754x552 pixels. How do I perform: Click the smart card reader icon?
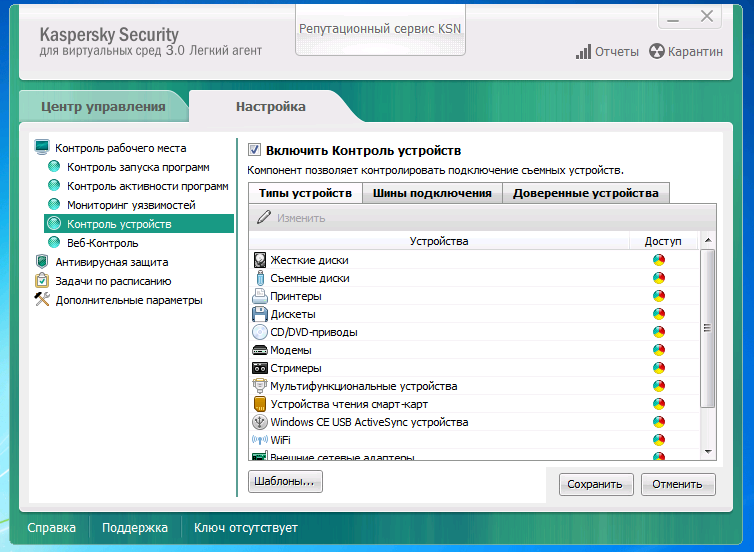click(x=260, y=404)
